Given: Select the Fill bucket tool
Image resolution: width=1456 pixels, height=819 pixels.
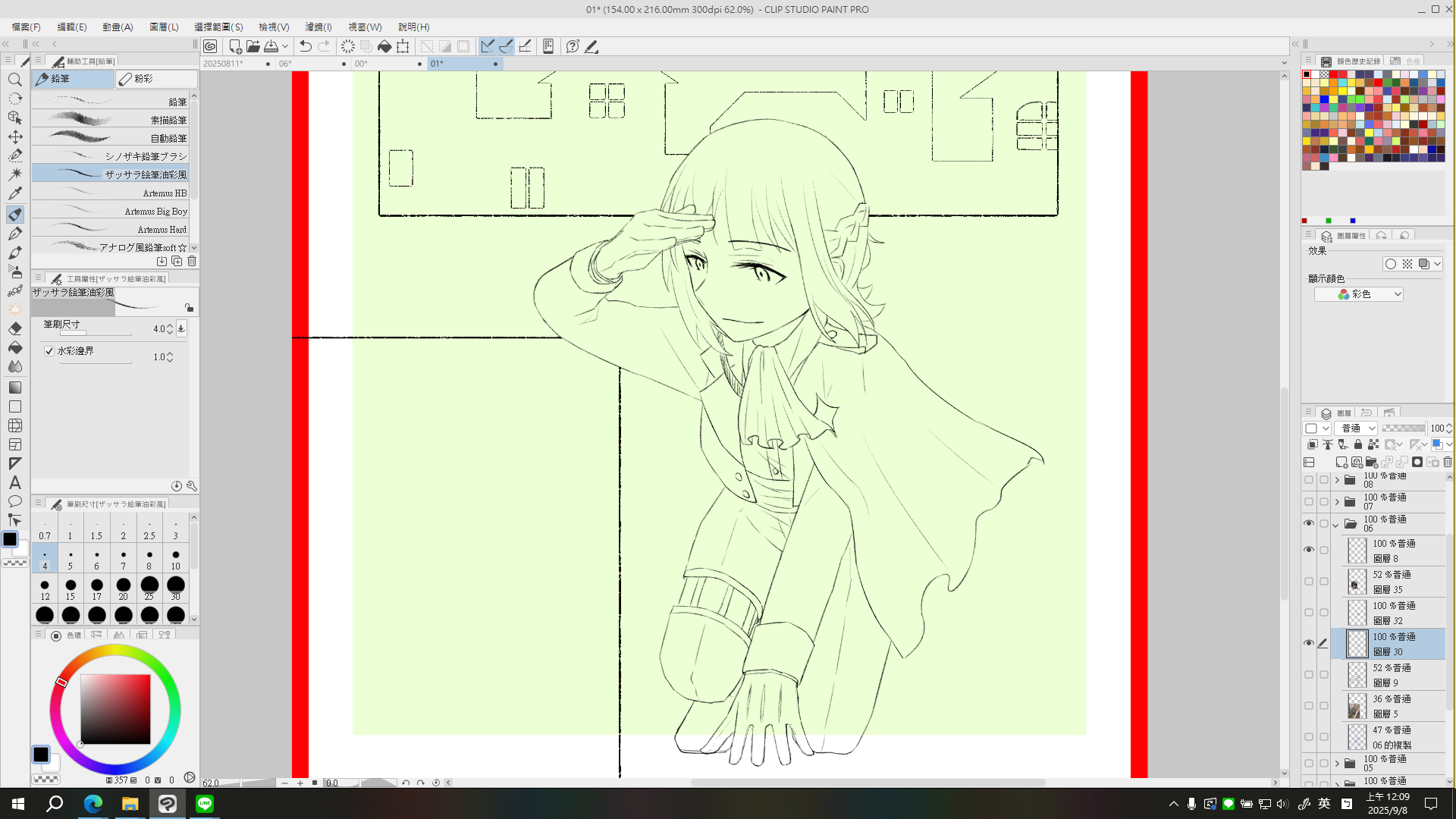Looking at the screenshot, I should pyautogui.click(x=15, y=348).
